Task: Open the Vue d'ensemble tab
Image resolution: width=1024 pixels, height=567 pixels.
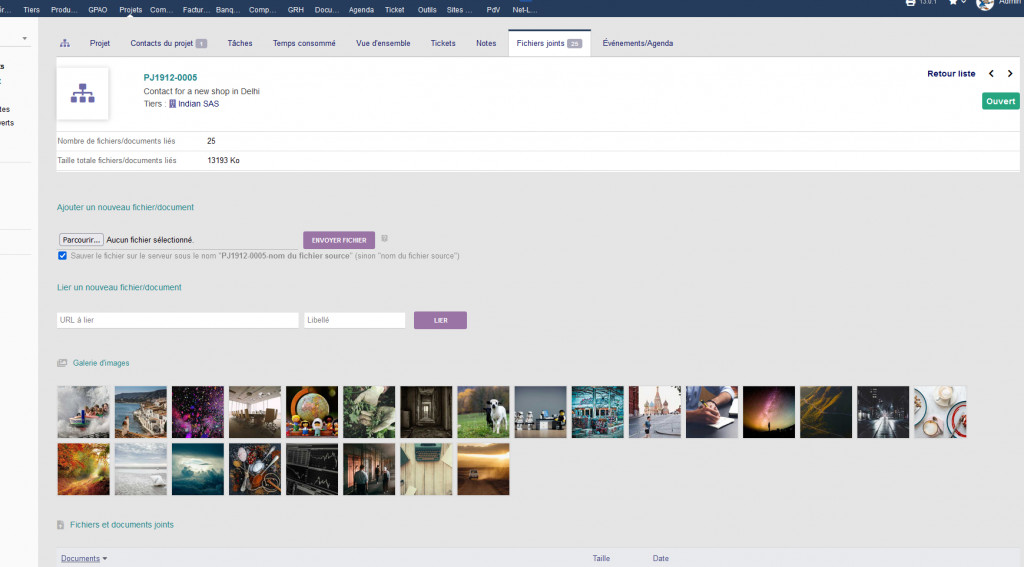Action: tap(383, 43)
